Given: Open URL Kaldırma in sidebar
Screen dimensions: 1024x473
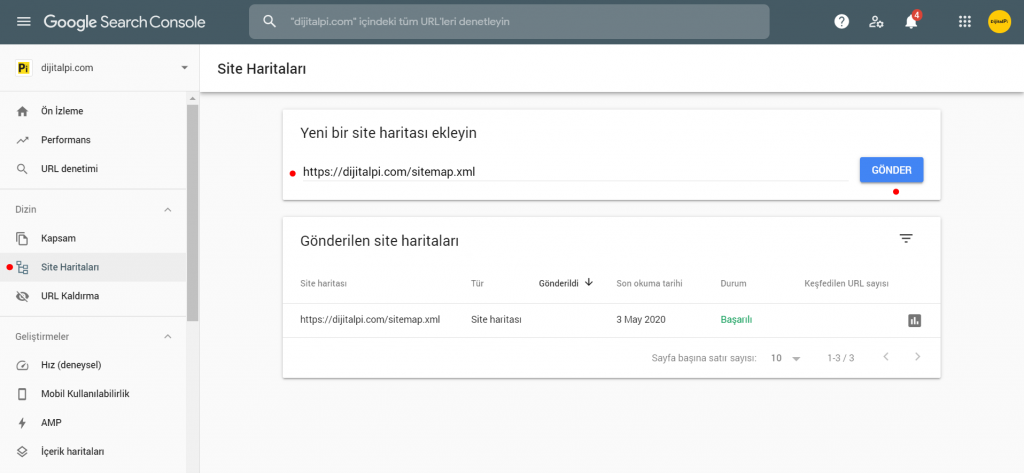Looking at the screenshot, I should point(70,296).
